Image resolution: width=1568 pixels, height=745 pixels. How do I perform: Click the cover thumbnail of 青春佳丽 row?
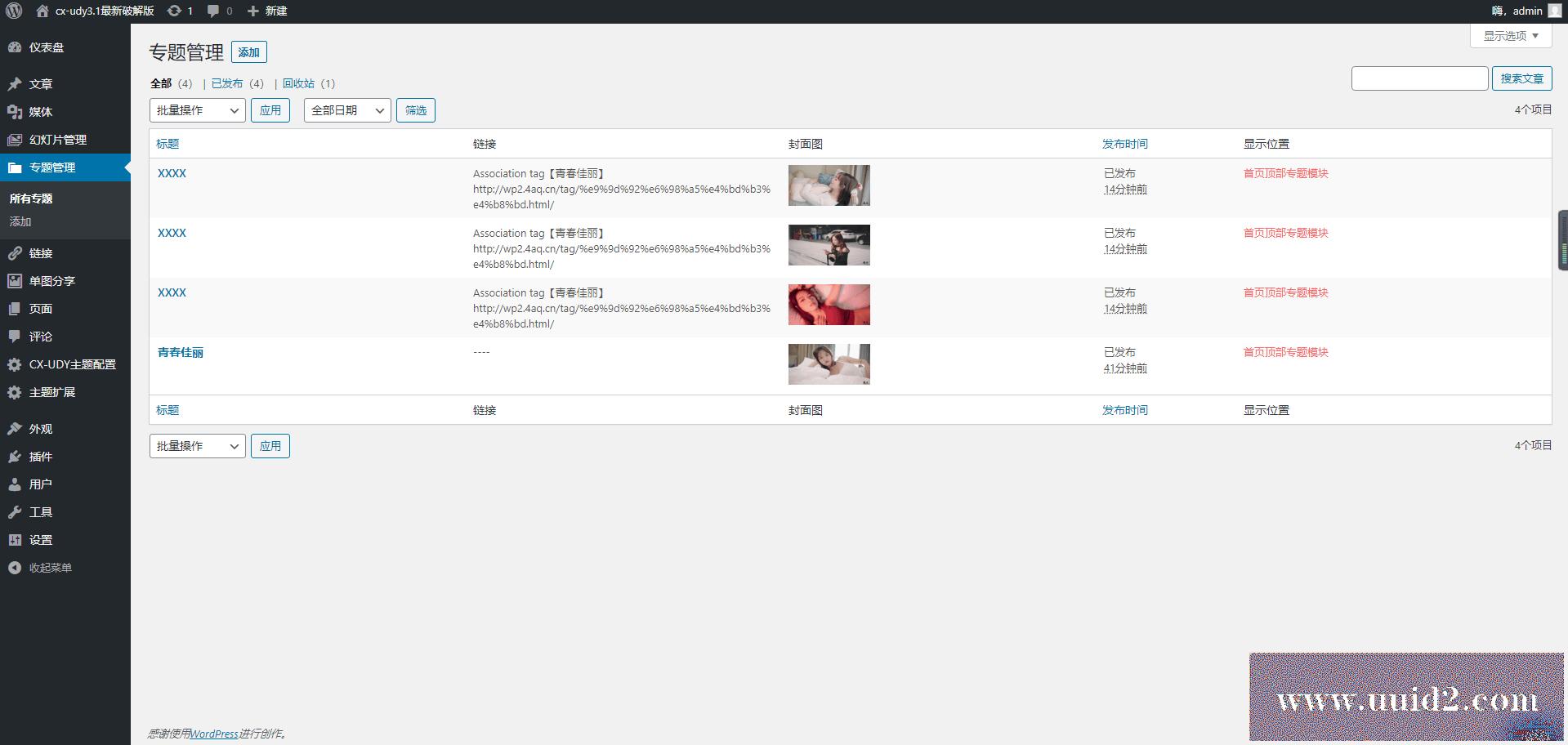coord(829,364)
